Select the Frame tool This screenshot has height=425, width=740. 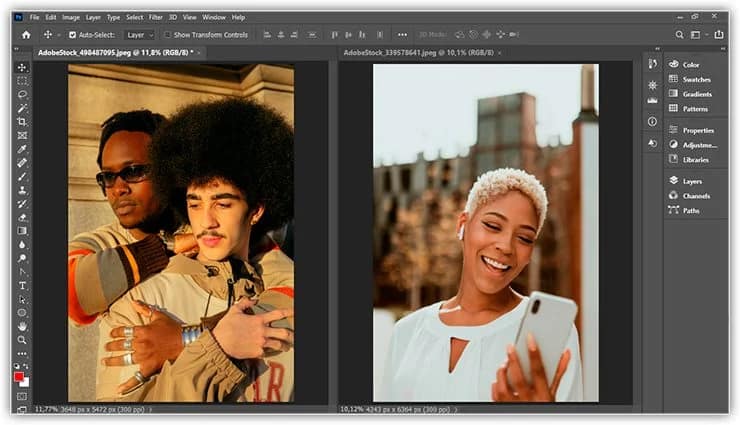coord(22,135)
